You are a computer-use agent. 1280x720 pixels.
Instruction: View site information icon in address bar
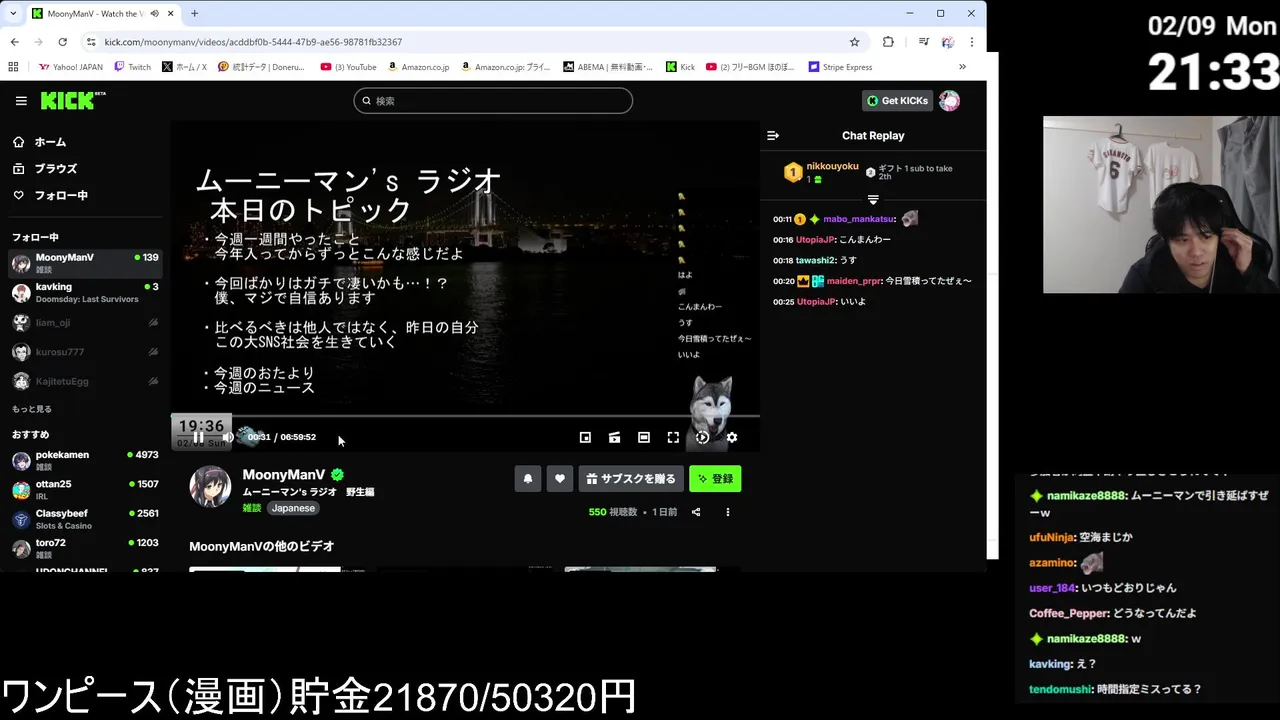[x=91, y=42]
